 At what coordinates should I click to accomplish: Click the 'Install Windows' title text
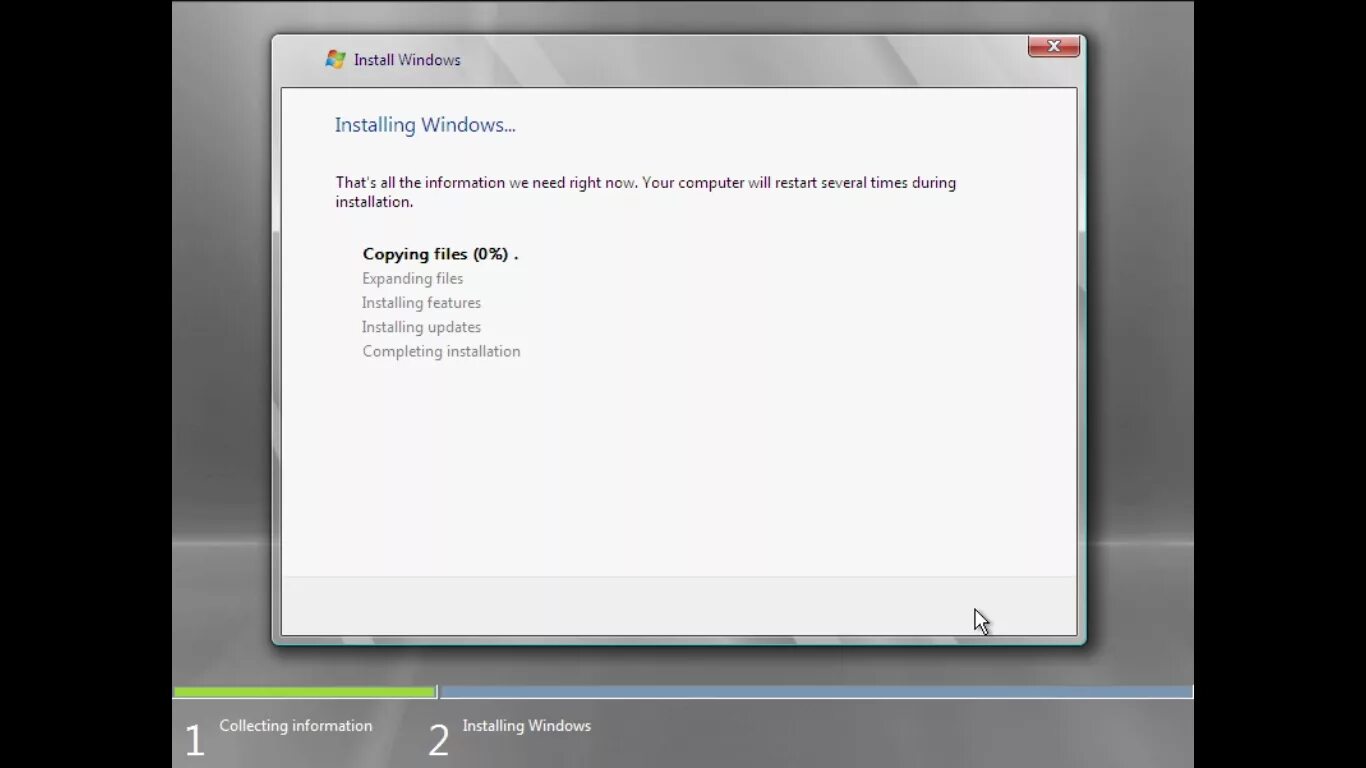pos(407,60)
